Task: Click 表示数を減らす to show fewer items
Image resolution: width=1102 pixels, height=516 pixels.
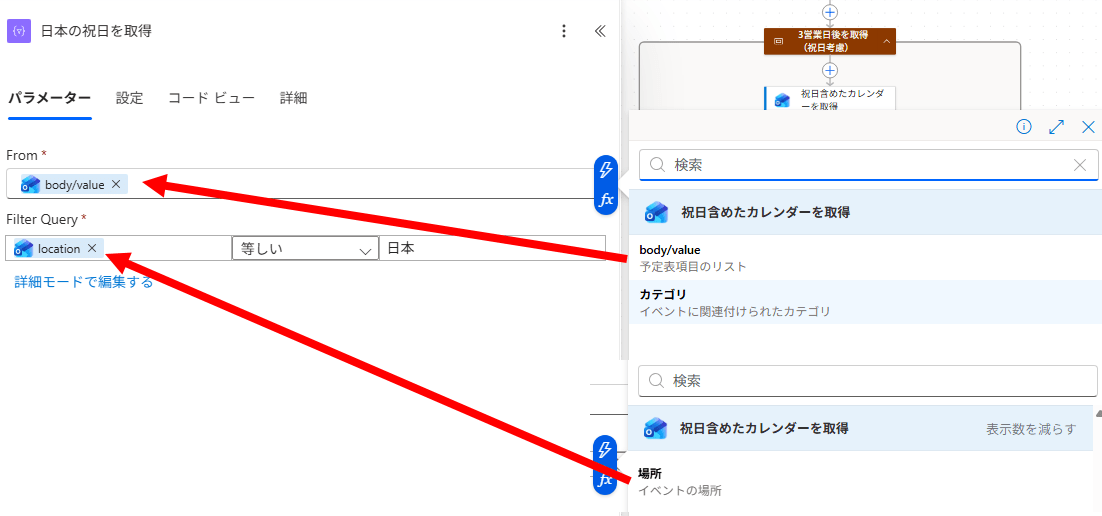Action: pos(1030,429)
